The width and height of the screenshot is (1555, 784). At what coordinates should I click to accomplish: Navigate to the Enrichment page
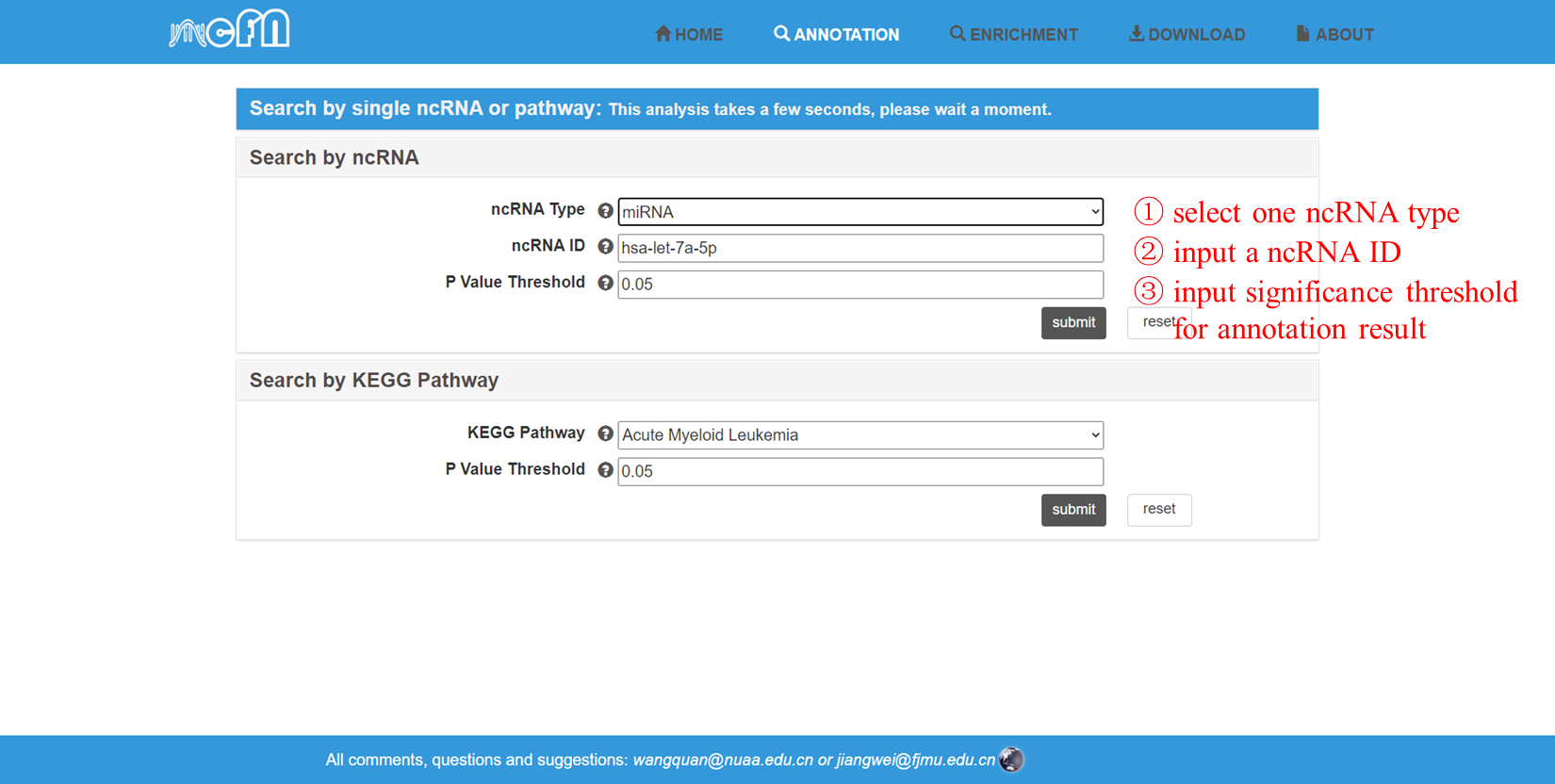coord(1013,35)
